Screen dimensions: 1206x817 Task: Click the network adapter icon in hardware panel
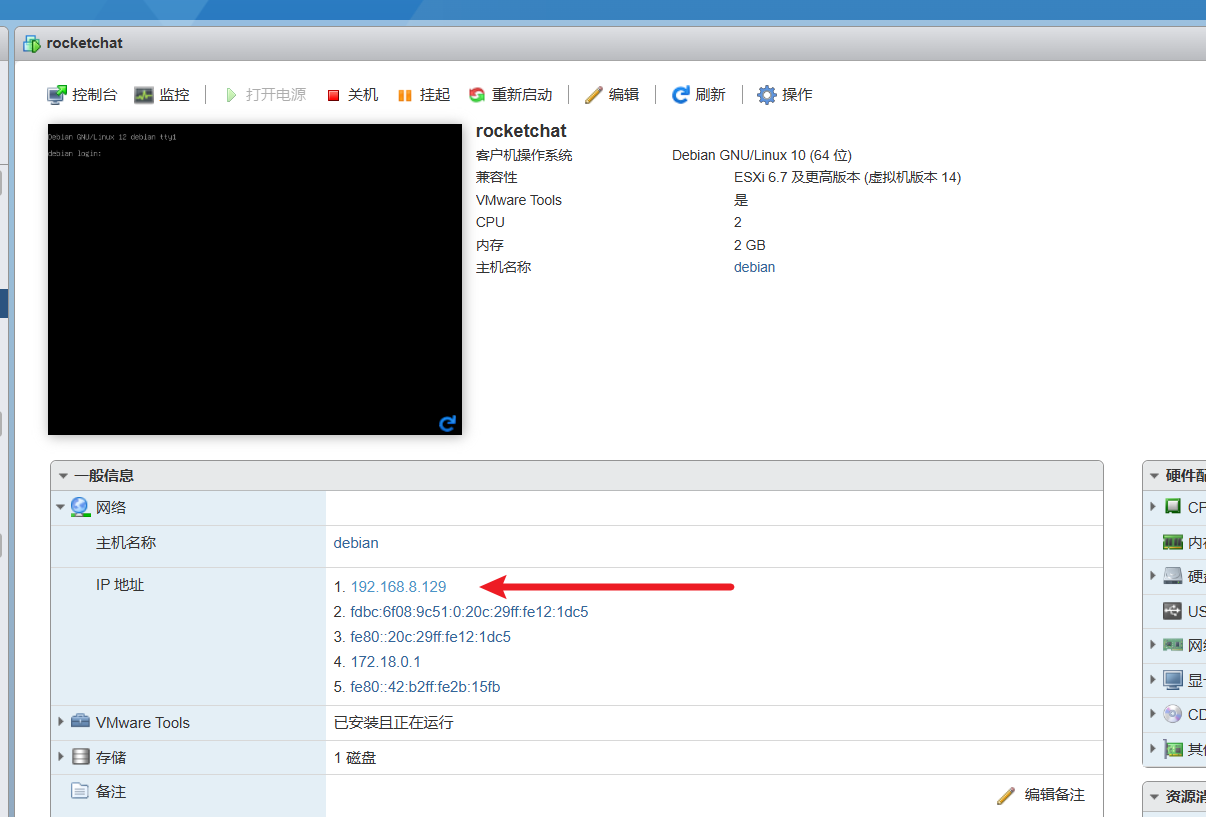(1173, 645)
